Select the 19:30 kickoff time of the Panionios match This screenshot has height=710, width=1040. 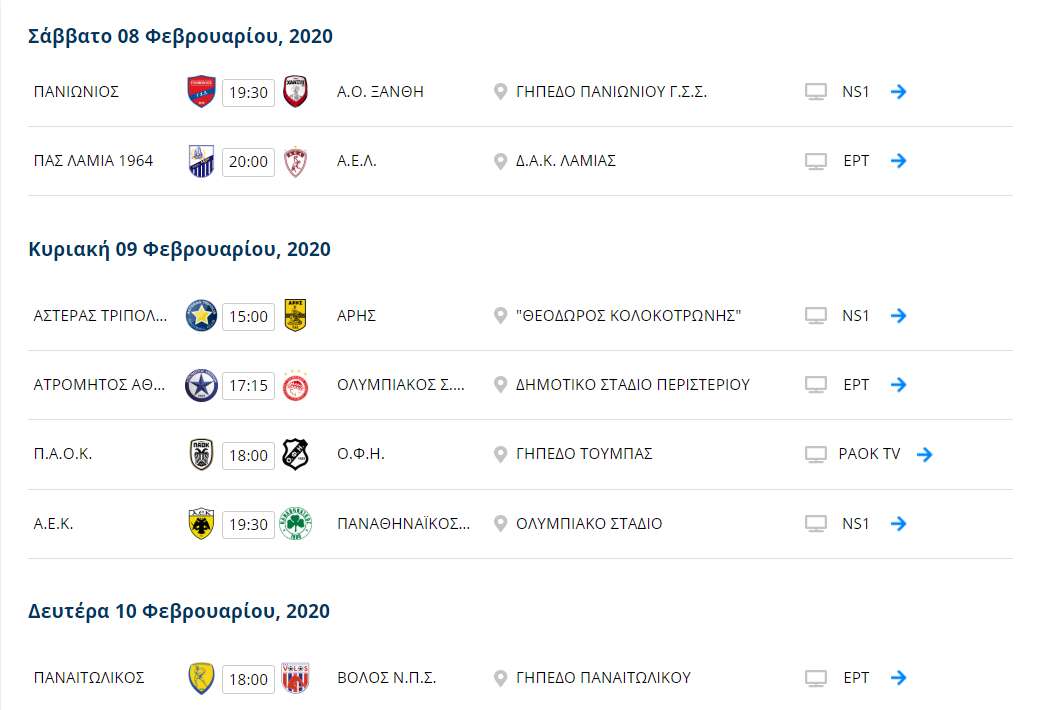tap(248, 92)
